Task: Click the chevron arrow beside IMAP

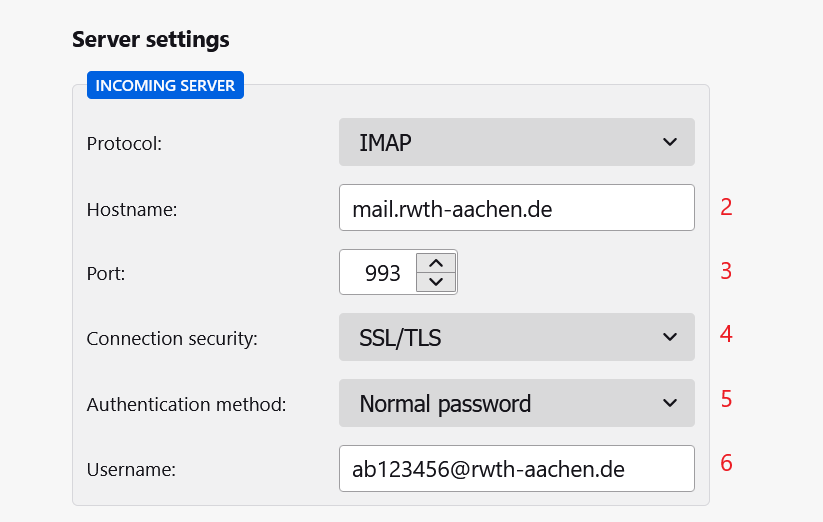Action: pyautogui.click(x=670, y=143)
